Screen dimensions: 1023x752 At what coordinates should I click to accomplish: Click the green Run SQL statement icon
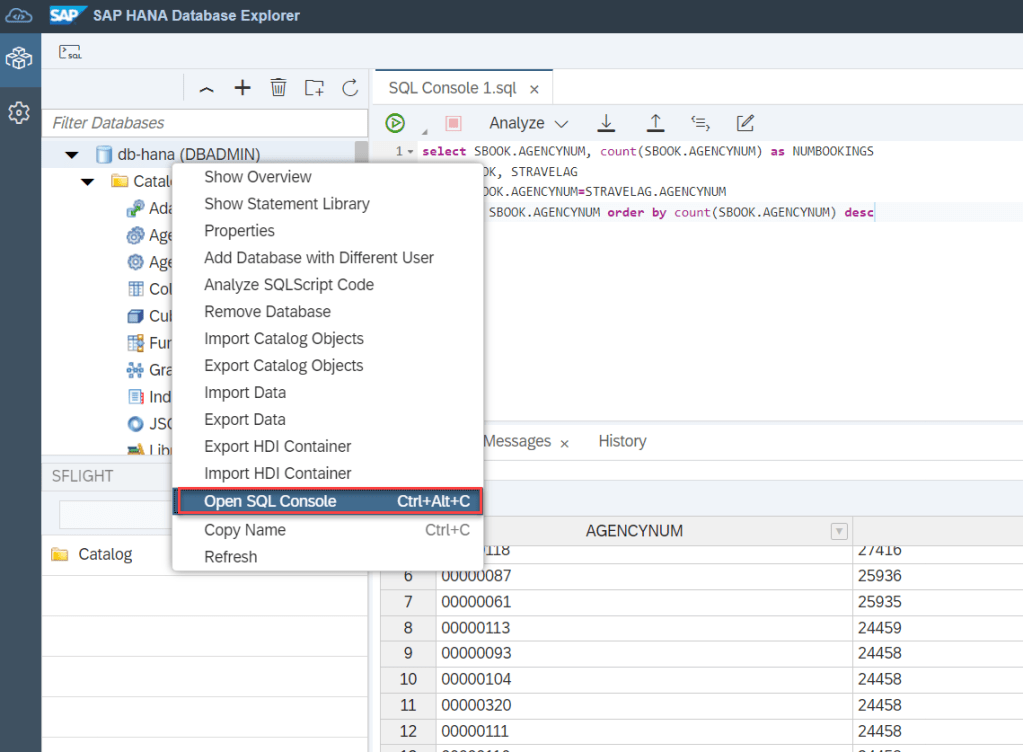tap(396, 123)
